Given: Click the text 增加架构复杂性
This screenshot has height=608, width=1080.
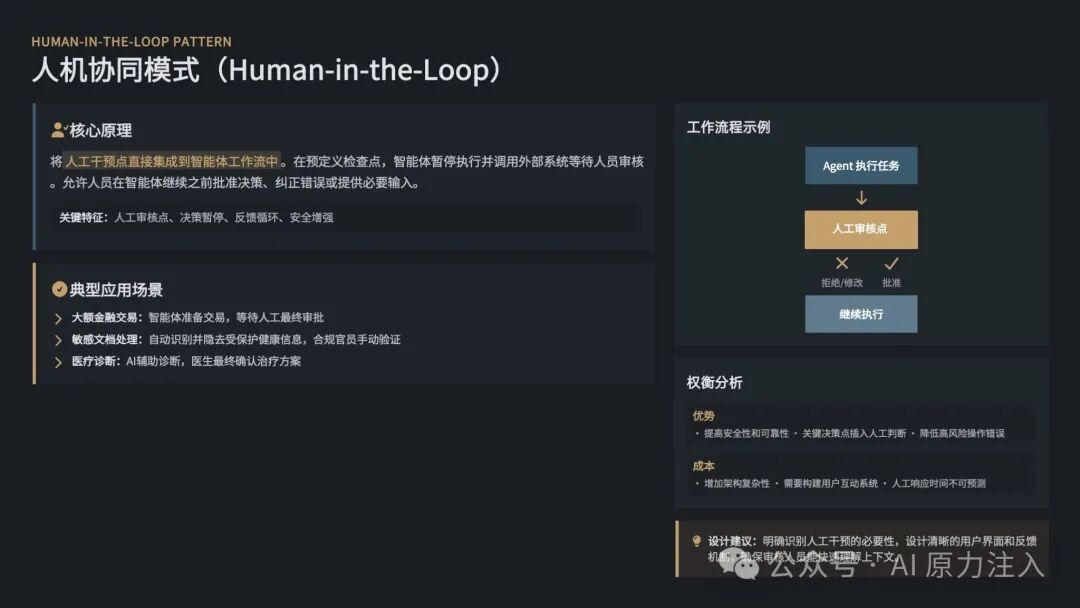Looking at the screenshot, I should tap(737, 483).
